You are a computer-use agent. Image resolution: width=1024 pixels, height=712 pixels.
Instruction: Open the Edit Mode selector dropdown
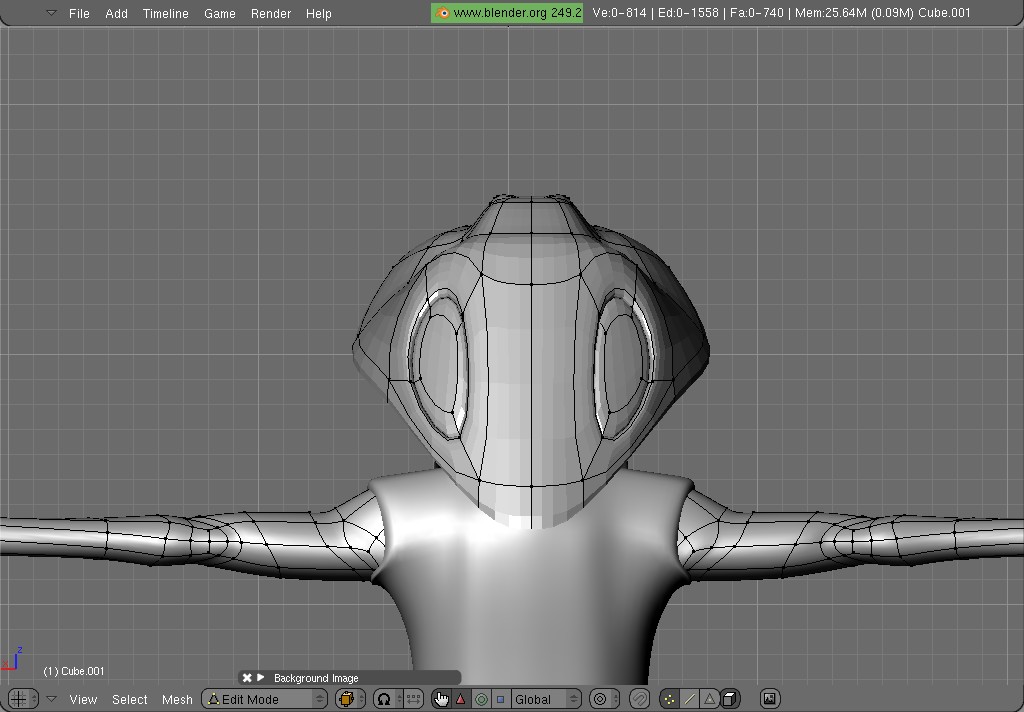(264, 699)
